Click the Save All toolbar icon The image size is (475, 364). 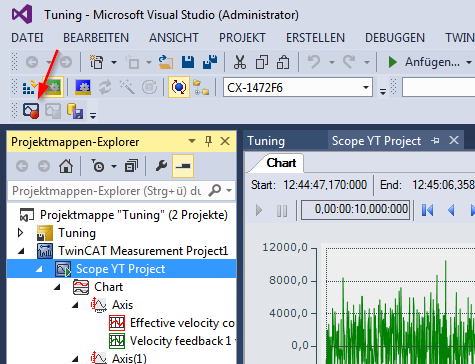210,62
